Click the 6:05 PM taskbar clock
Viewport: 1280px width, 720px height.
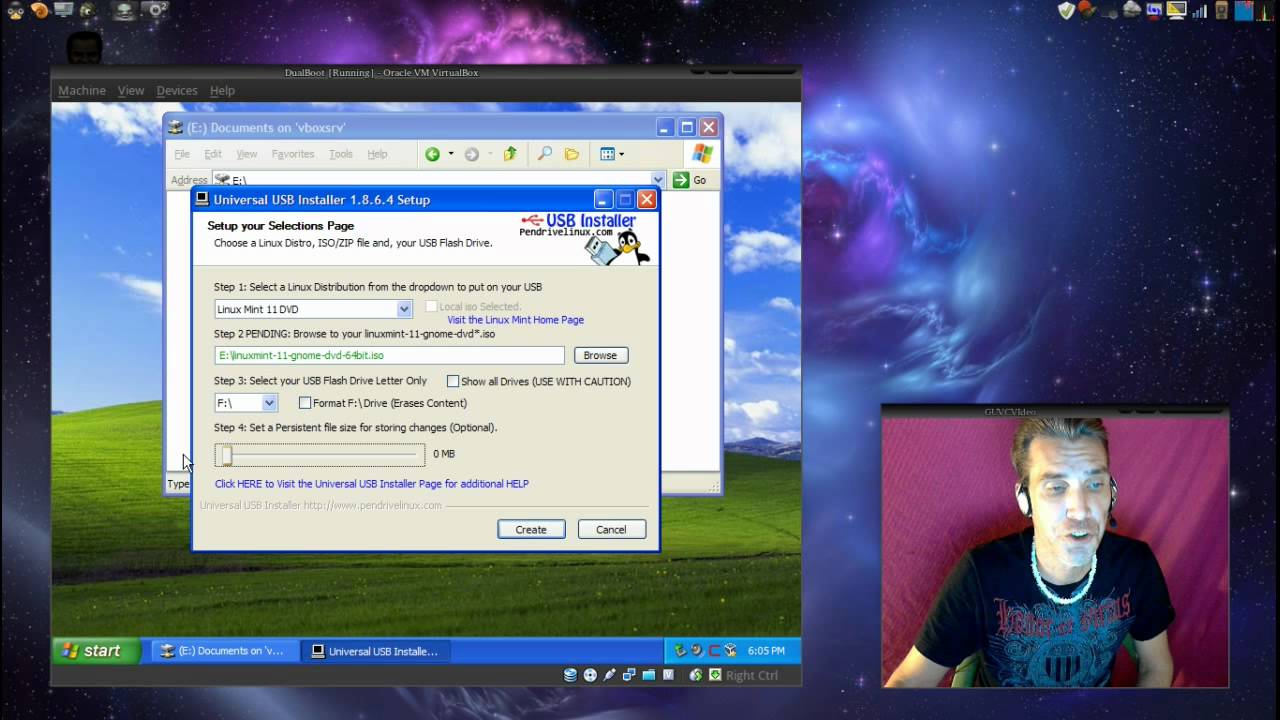tap(766, 651)
